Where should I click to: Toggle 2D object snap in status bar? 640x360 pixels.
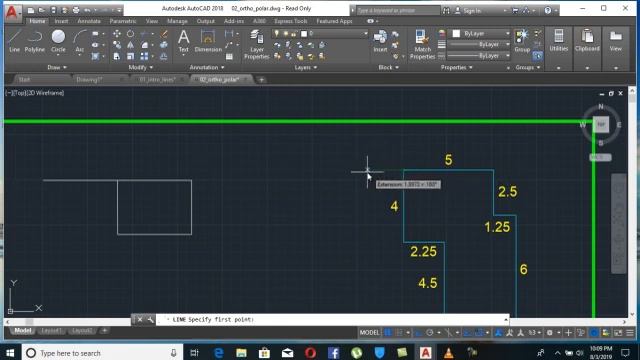tap(480, 333)
